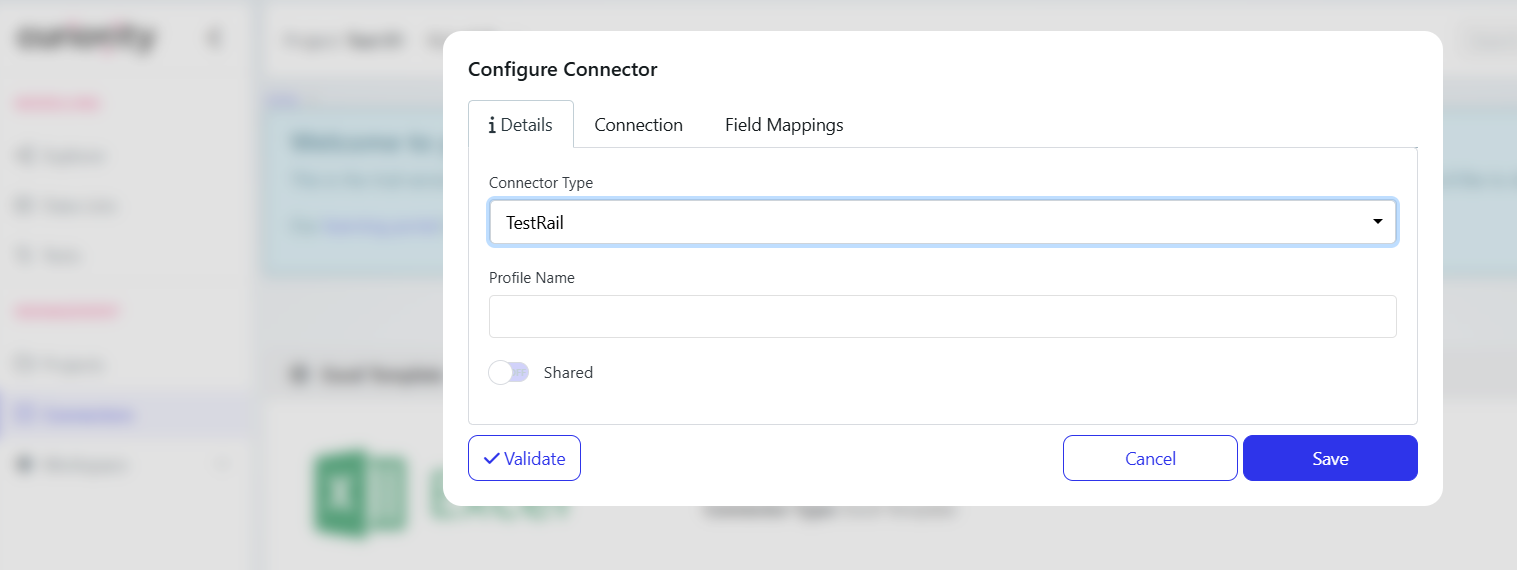This screenshot has width=1517, height=570.
Task: Click the sidebar collapse icon near logo
Action: (x=213, y=39)
